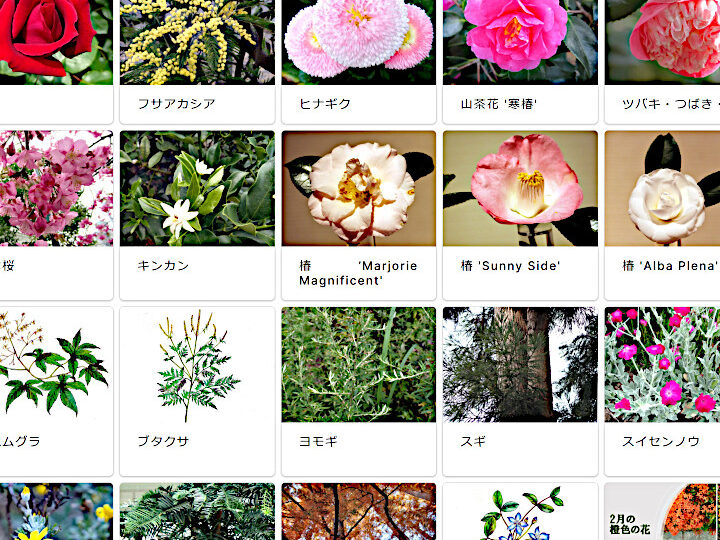
Task: Click the ツバキ・つばき caption
Action: tap(671, 104)
